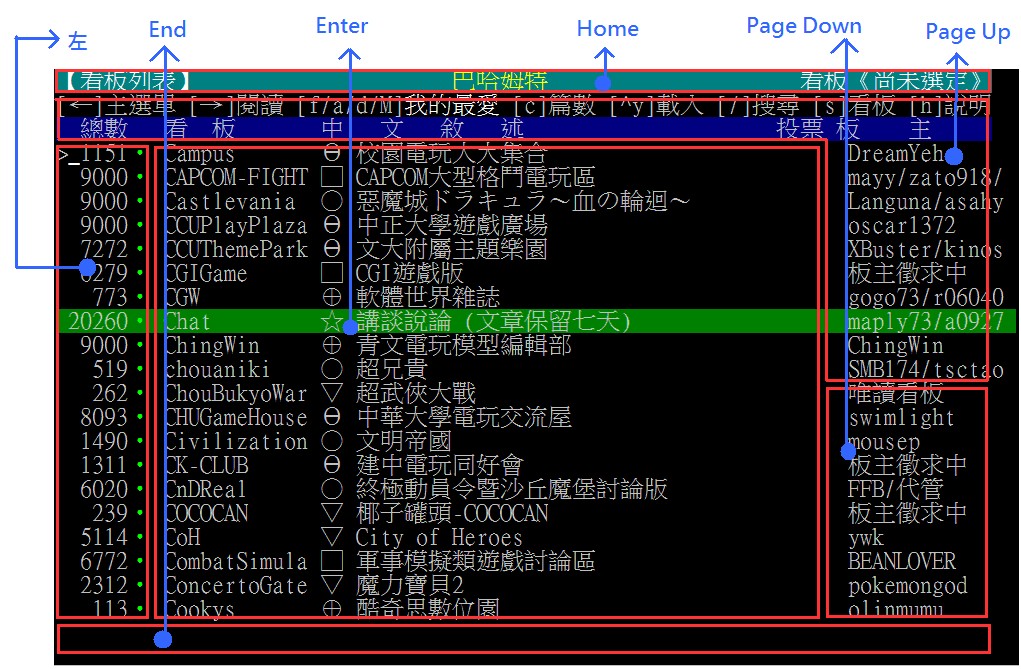
Task: Click the theta symbol beside Campus
Action: coord(331,154)
